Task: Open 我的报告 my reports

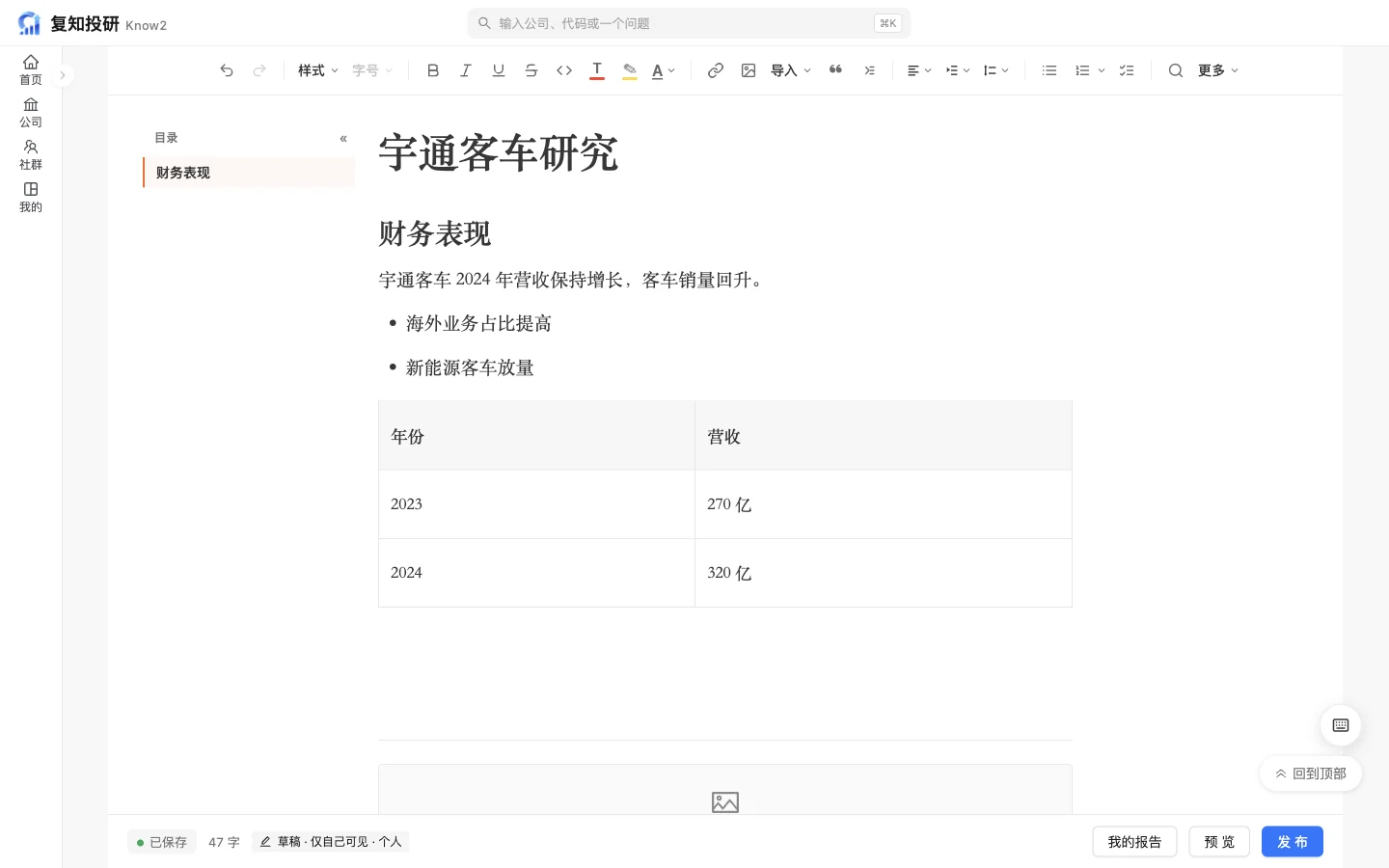Action: (1134, 842)
